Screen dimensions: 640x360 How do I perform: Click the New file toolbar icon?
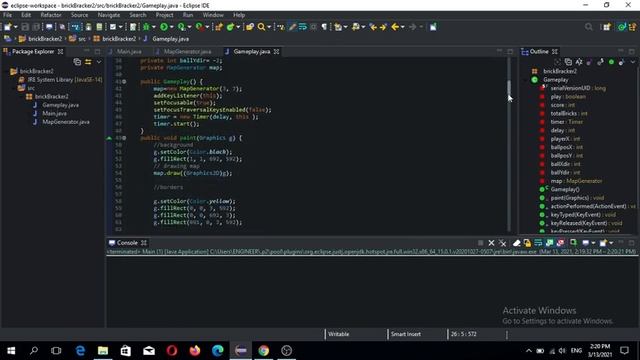(x=7, y=27)
